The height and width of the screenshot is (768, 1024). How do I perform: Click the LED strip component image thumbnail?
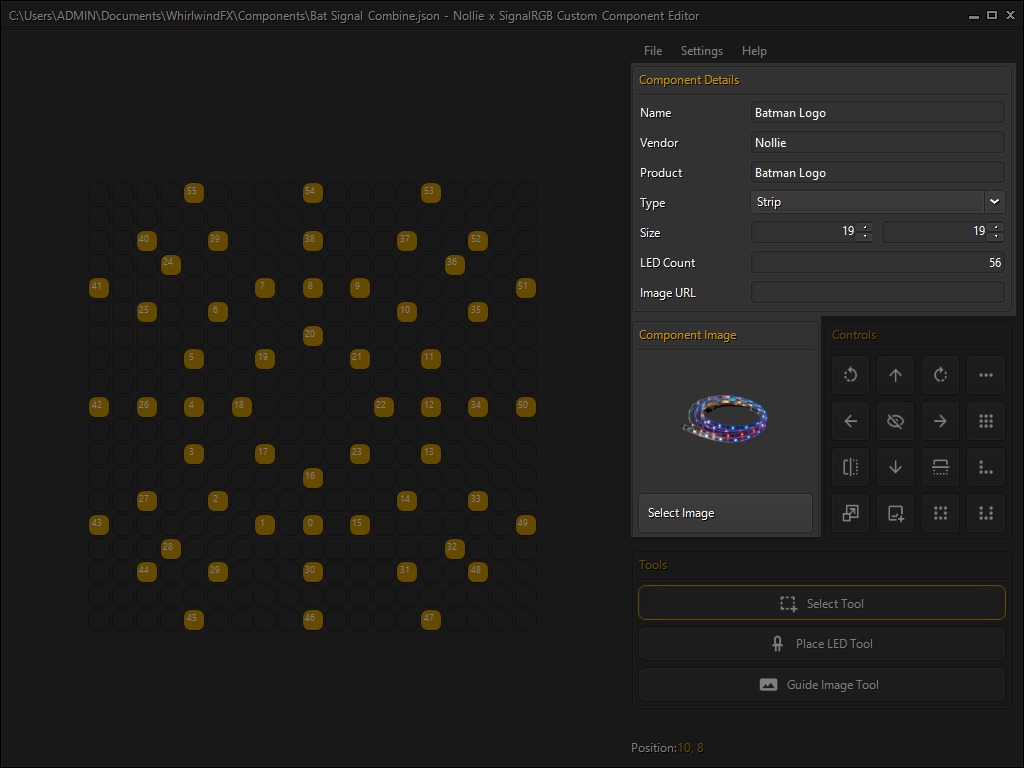[x=725, y=418]
